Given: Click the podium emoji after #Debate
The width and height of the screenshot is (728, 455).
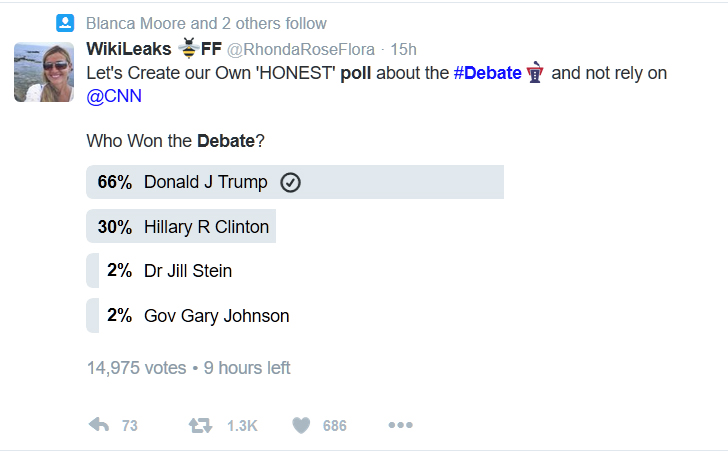Looking at the screenshot, I should point(535,72).
